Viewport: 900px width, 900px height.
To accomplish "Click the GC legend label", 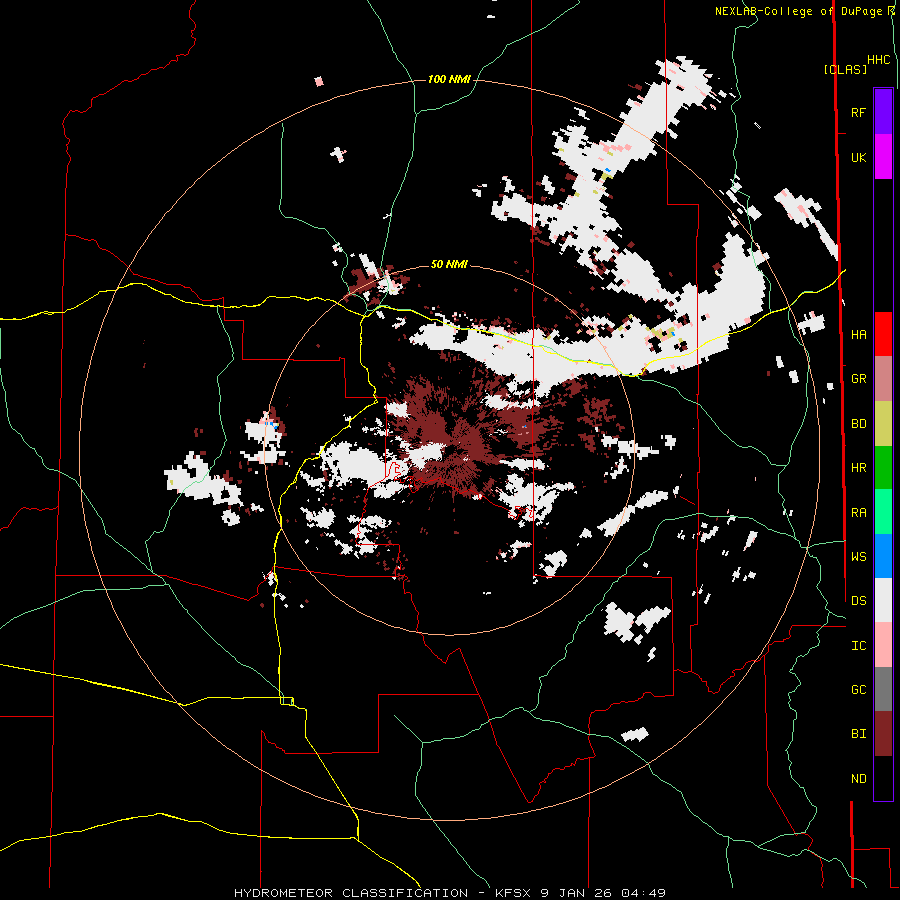I will (858, 690).
